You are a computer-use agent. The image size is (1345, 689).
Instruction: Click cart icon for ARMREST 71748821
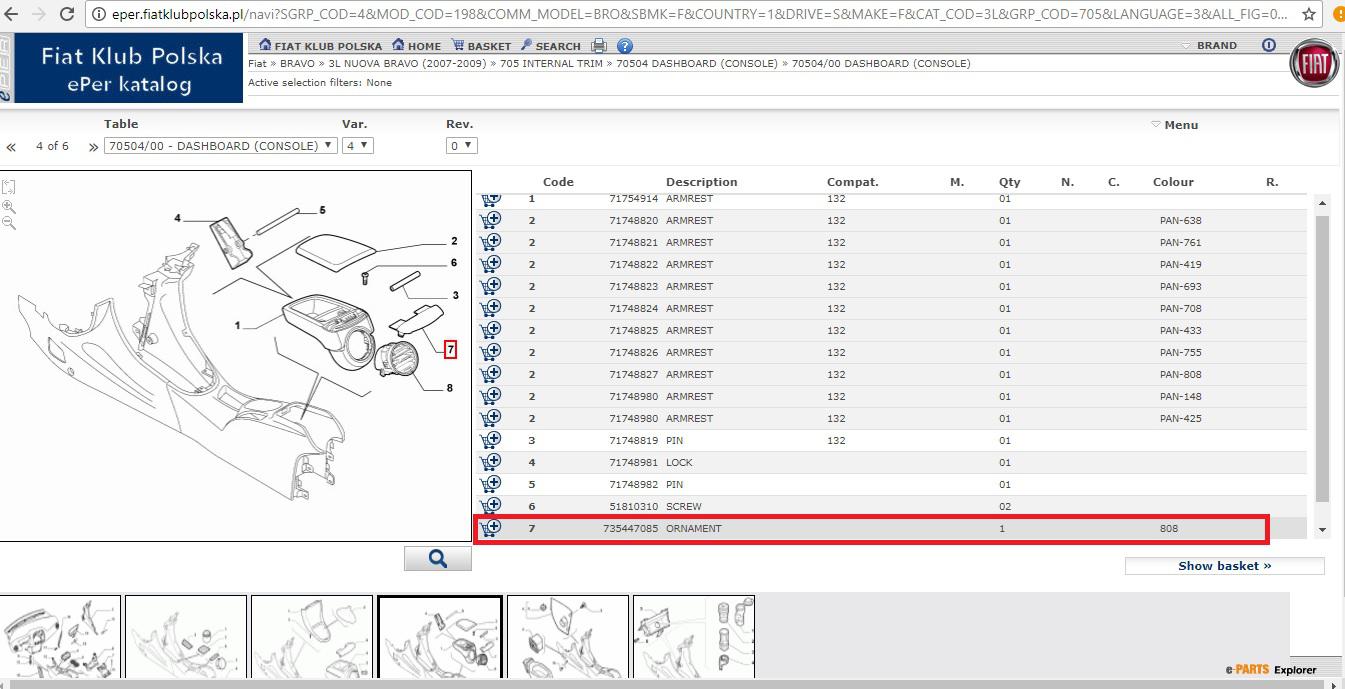pyautogui.click(x=491, y=242)
